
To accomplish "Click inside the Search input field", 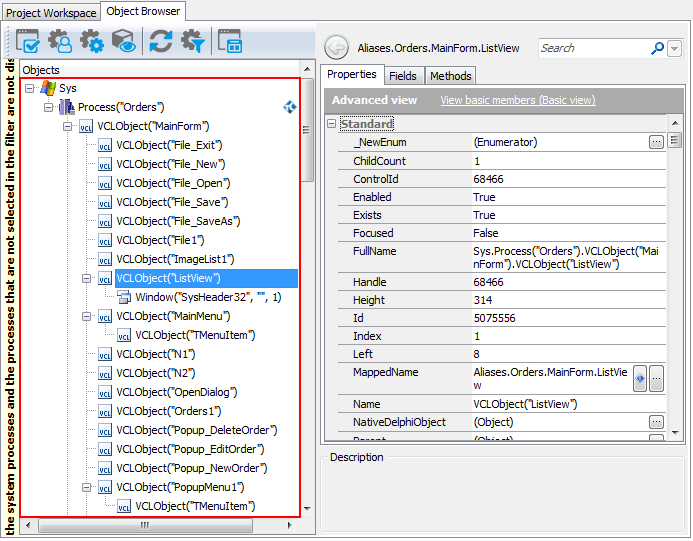I will point(592,48).
